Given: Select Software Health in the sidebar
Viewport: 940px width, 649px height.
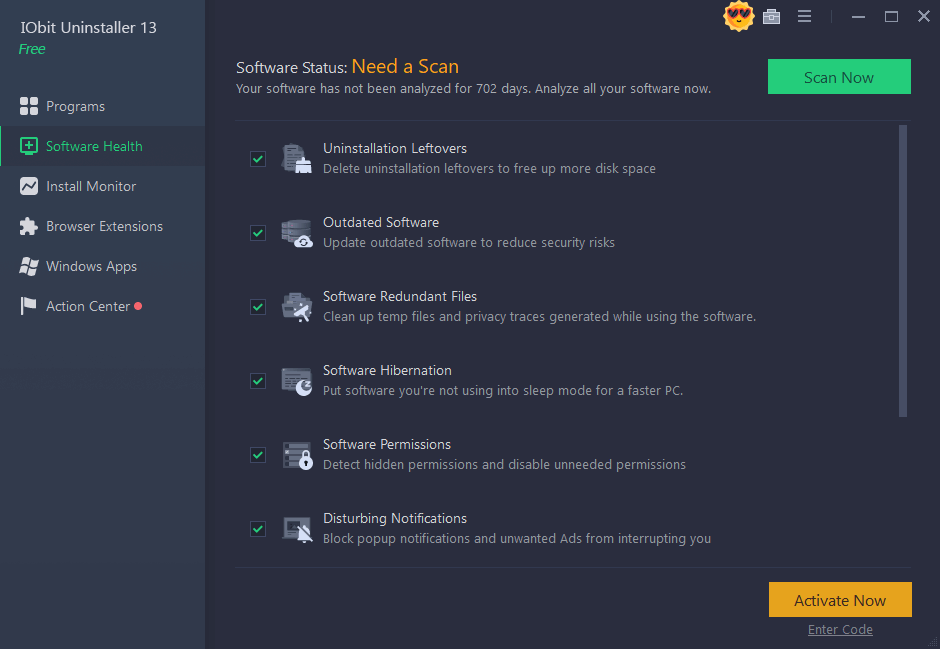Looking at the screenshot, I should coord(103,146).
